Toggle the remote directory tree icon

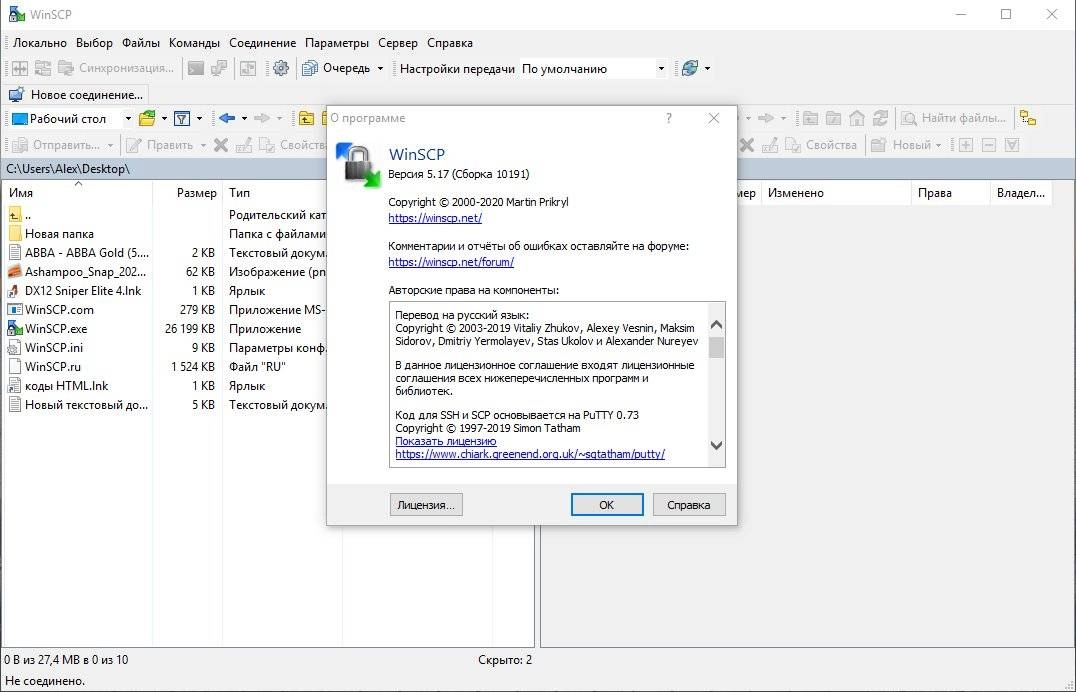point(1028,118)
